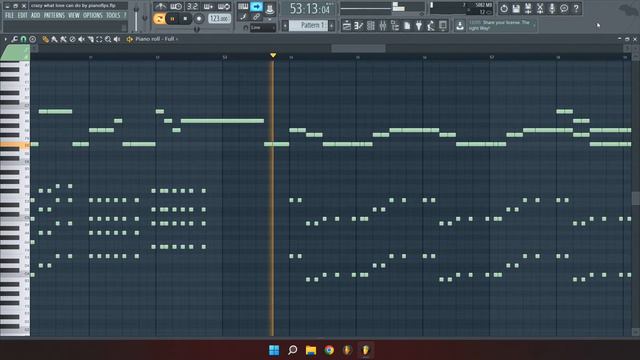
Task: Open the OPTIONS menu
Action: click(x=93, y=16)
